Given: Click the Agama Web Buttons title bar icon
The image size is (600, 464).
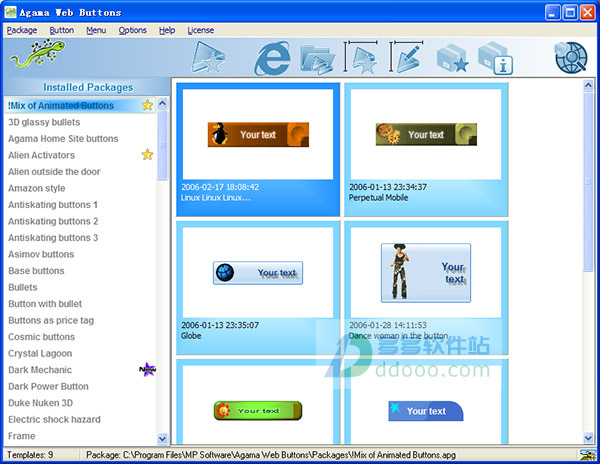Looking at the screenshot, I should 10,12.
